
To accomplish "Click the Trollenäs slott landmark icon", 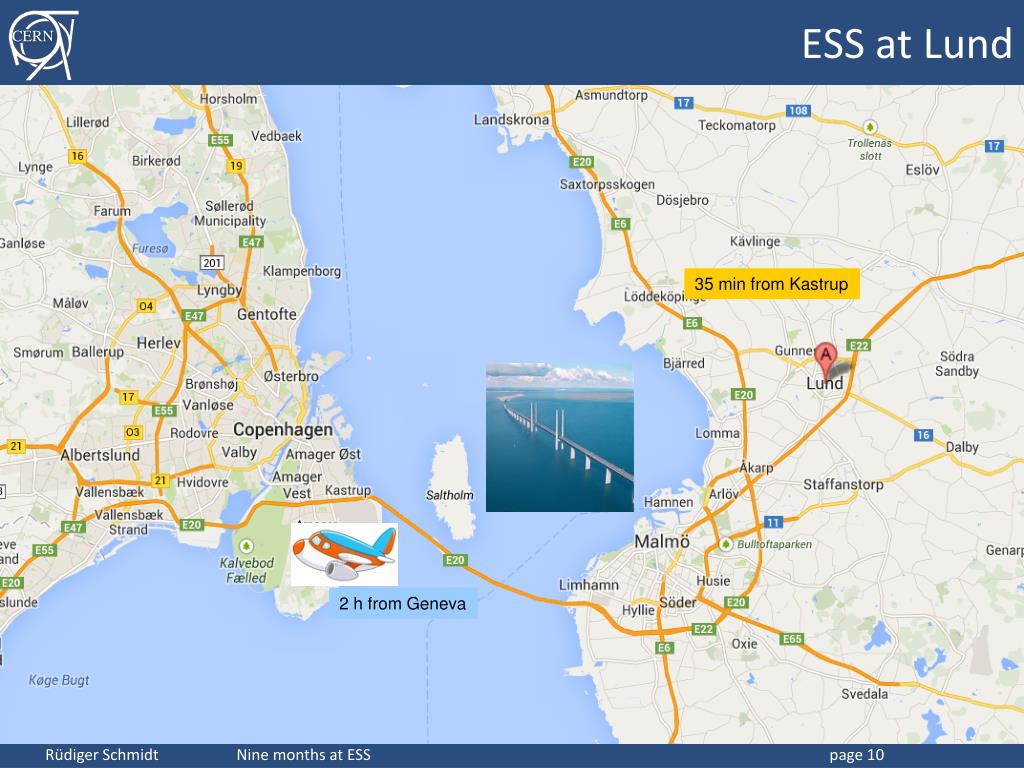I will pos(869,127).
